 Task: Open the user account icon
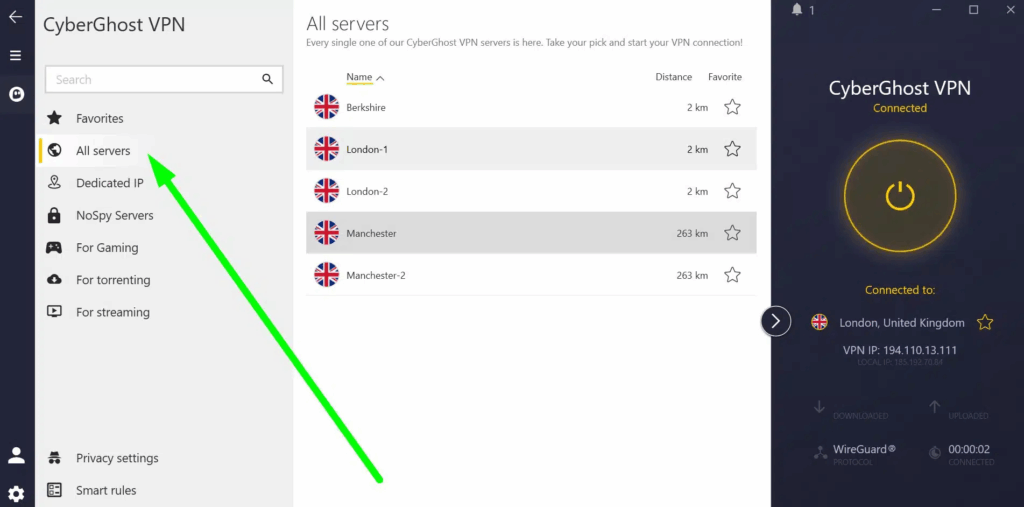16,455
